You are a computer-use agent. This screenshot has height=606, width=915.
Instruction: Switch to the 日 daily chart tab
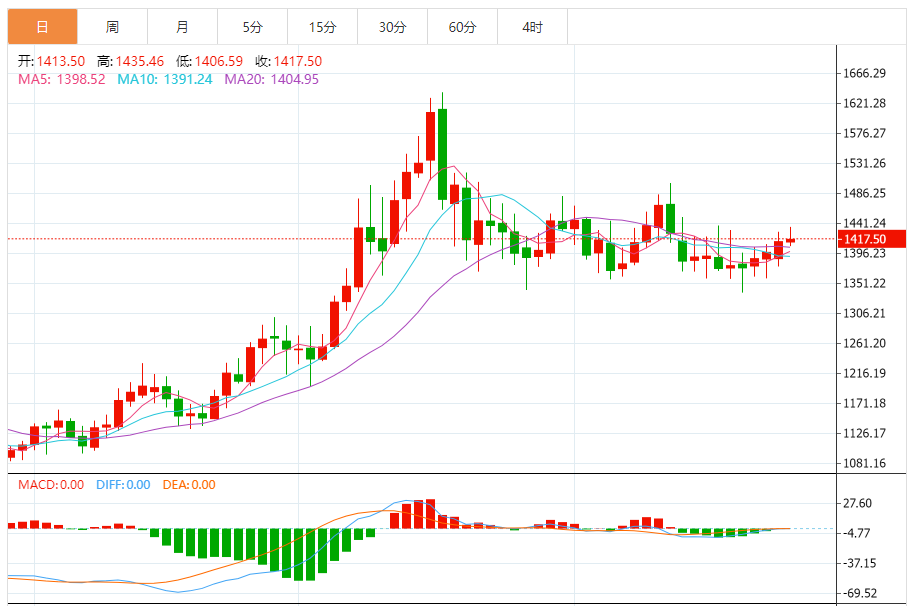[x=42, y=27]
